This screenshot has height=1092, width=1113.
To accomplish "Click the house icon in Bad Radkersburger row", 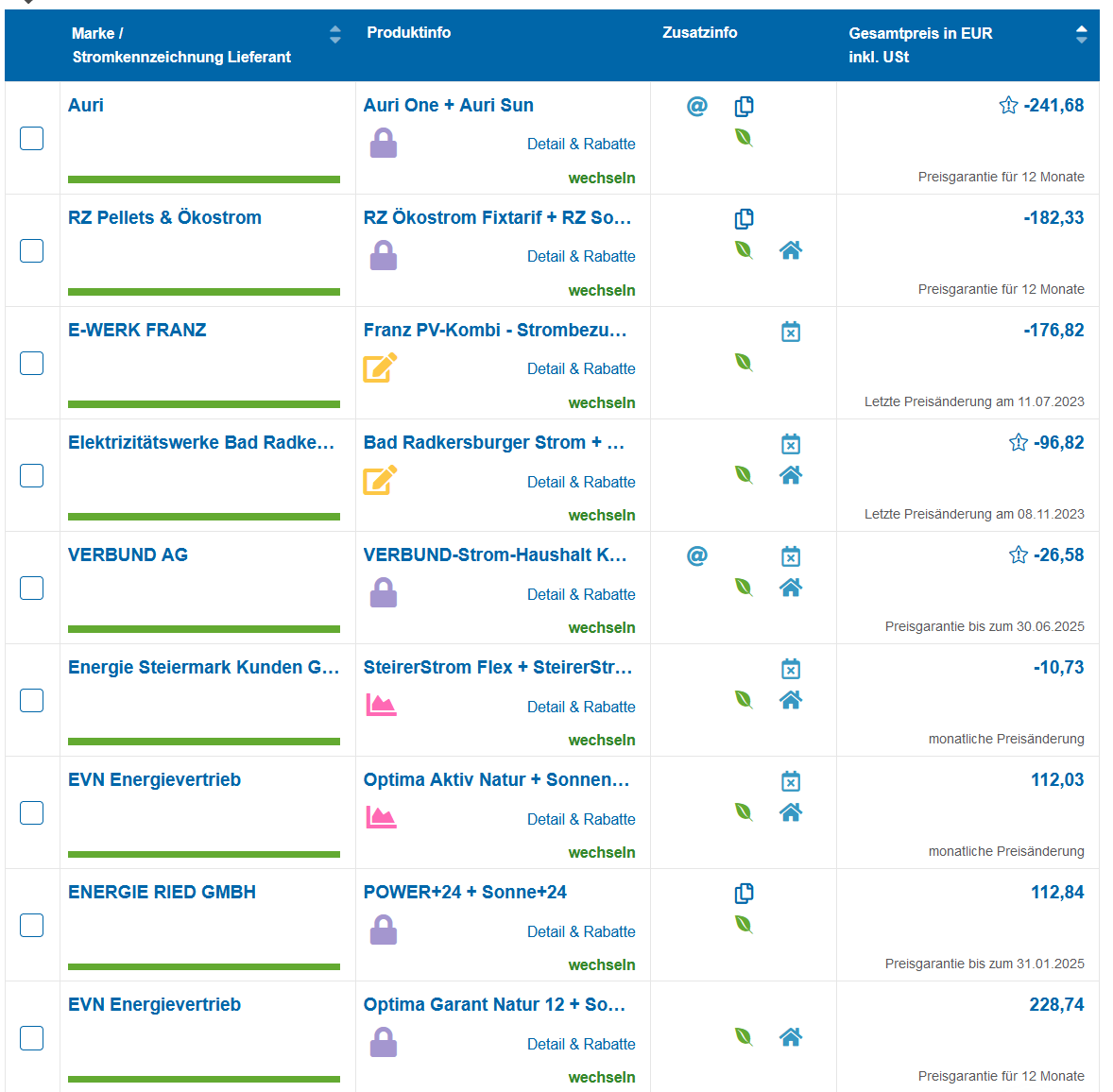I will [791, 475].
